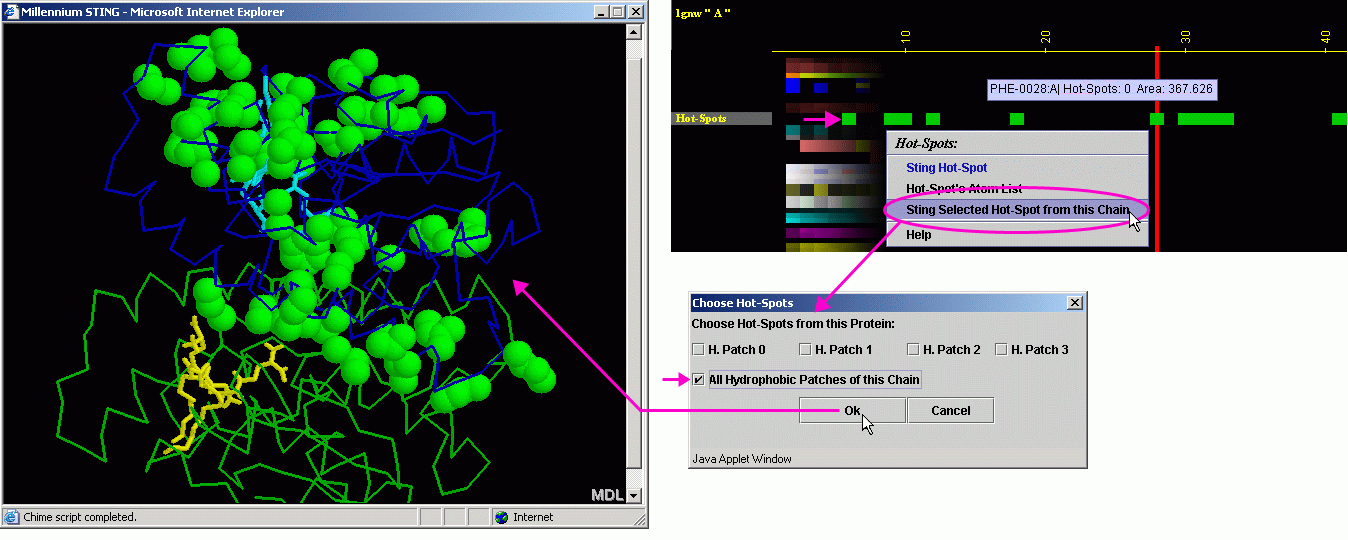Click the Internet zone globe icon in status bar
This screenshot has width=1348, height=540.
(502, 517)
